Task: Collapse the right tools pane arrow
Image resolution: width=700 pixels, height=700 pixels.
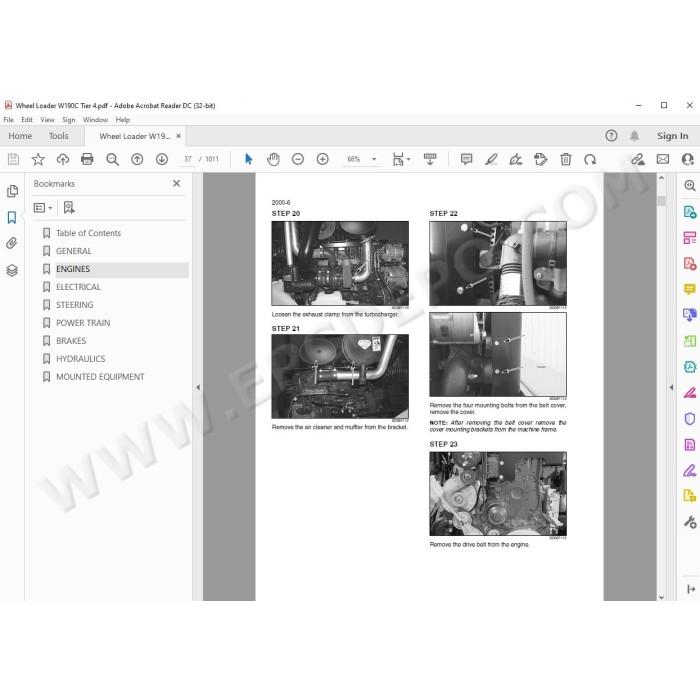Action: point(671,388)
